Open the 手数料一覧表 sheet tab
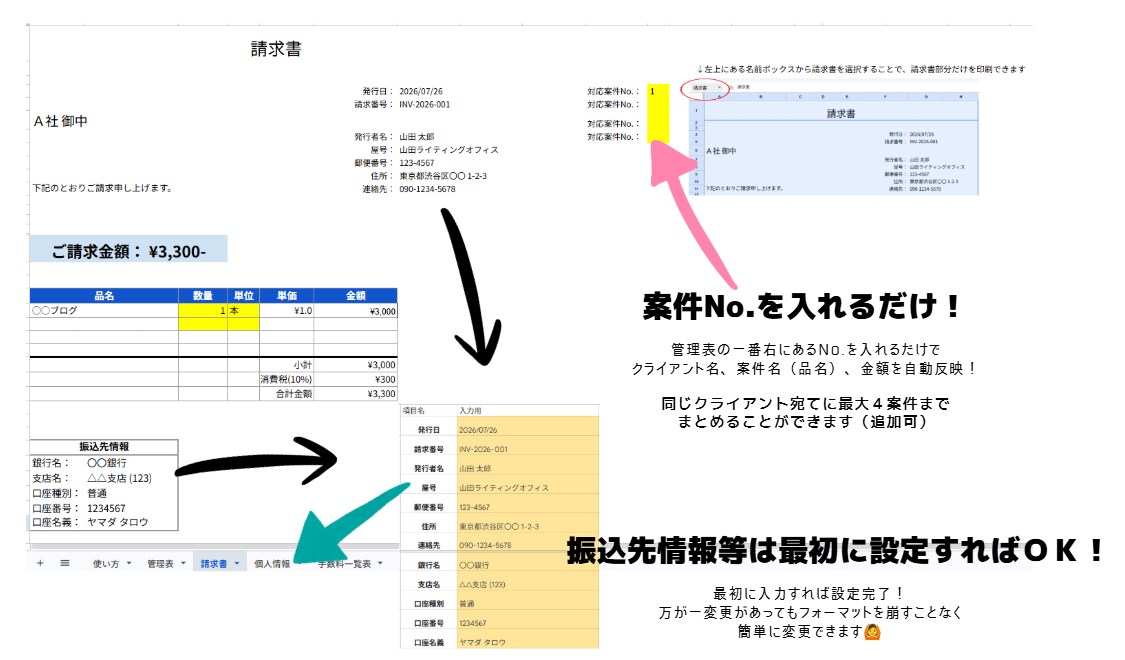Screen dimensions: 1125x660 (x=345, y=564)
